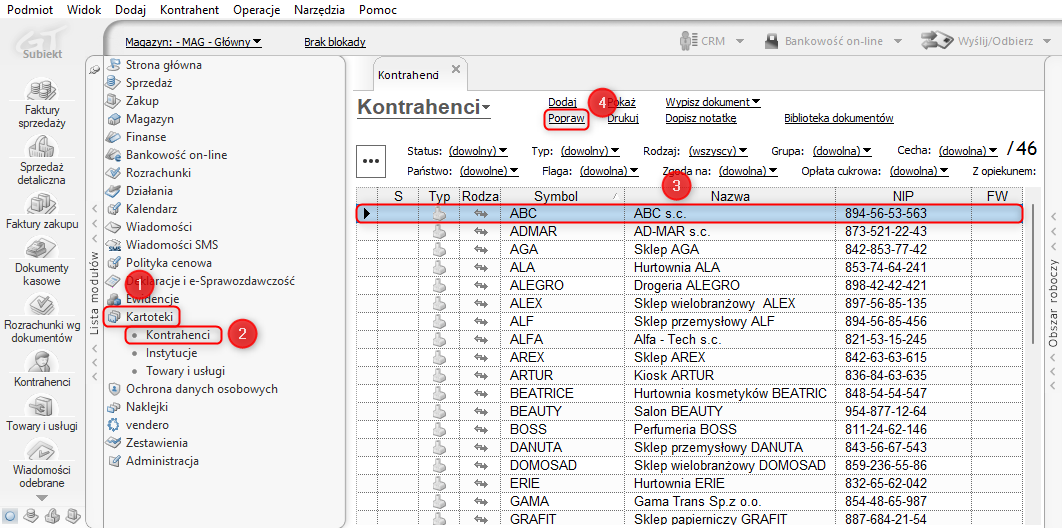The width and height of the screenshot is (1062, 528).
Task: Open Faktury sprzedaży shortcut icon
Action: click(42, 90)
